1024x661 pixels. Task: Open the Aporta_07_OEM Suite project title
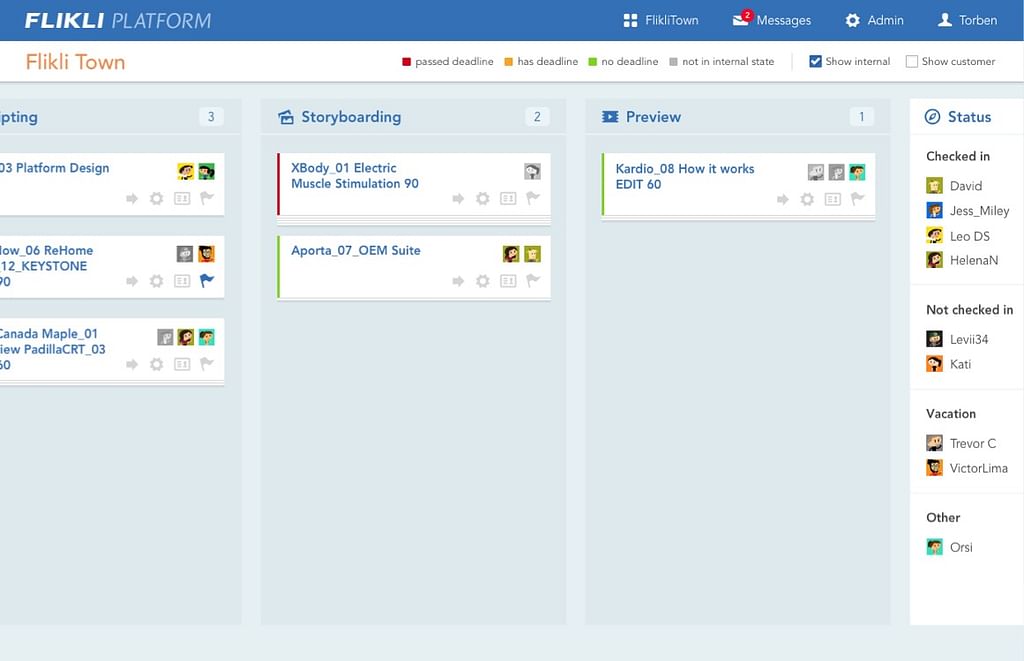[356, 250]
